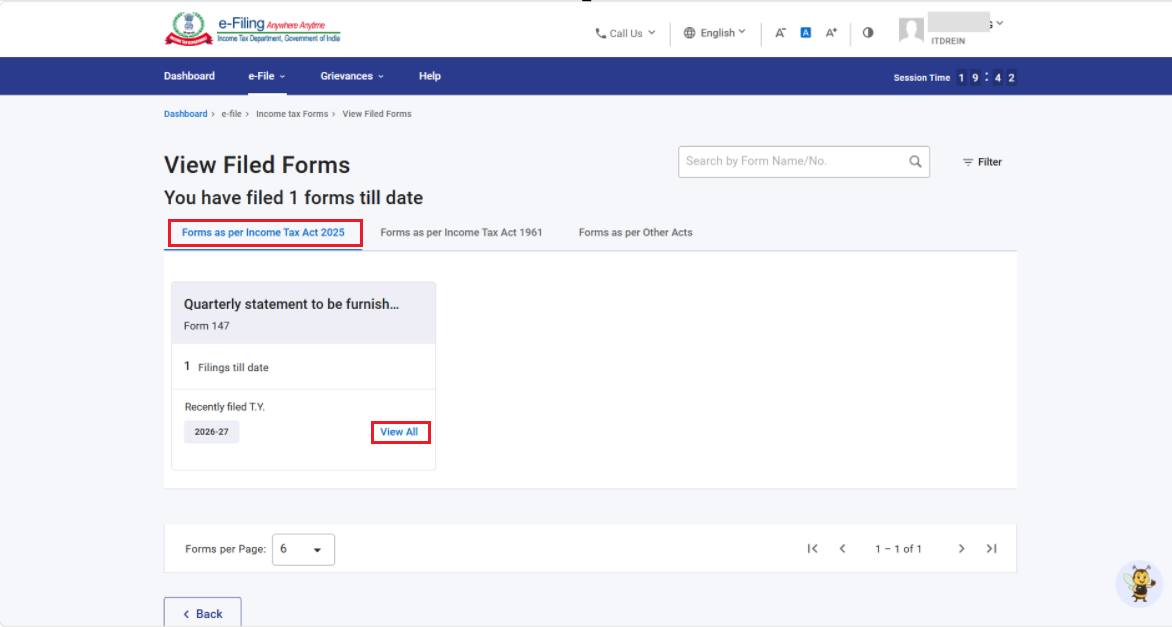
Task: Go to next page of forms
Action: (x=961, y=549)
